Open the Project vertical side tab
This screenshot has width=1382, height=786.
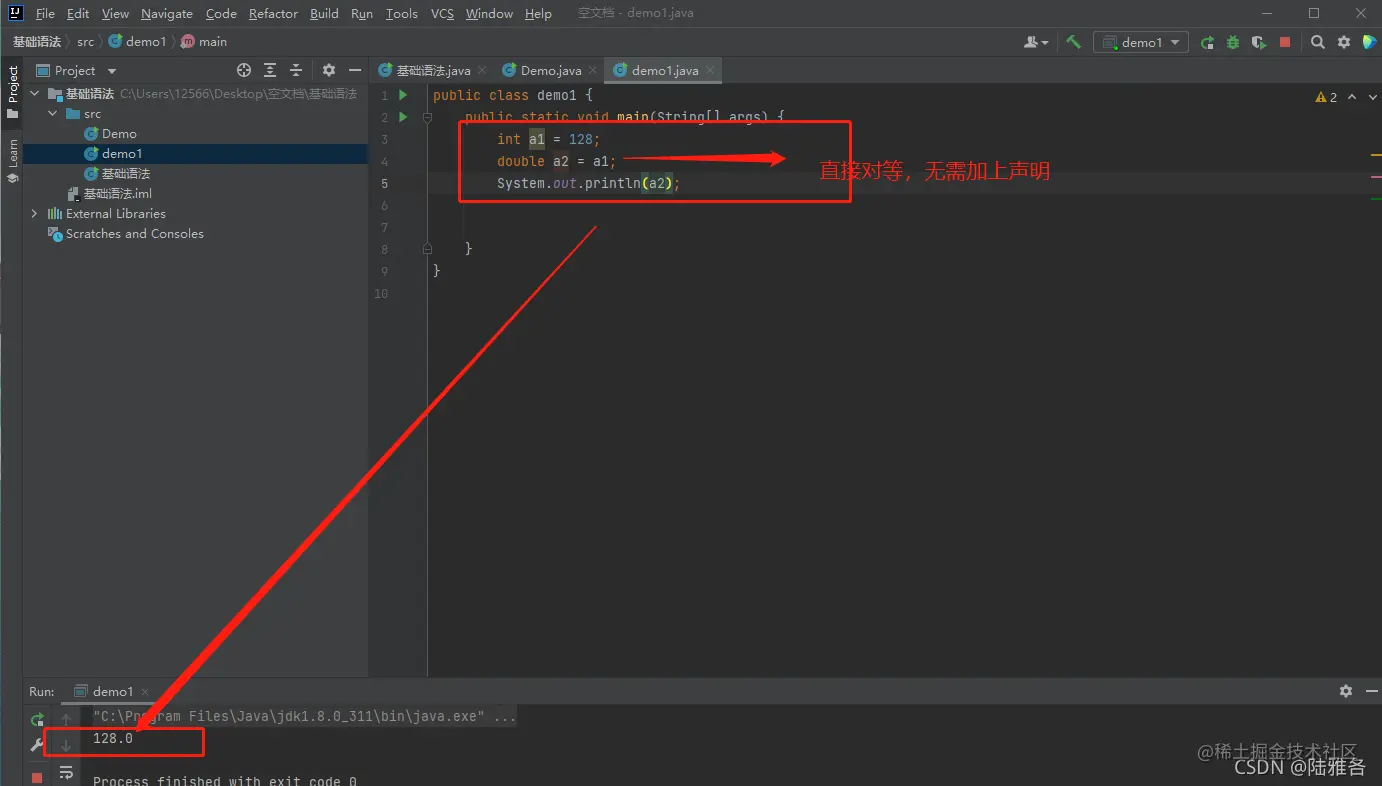[x=12, y=92]
